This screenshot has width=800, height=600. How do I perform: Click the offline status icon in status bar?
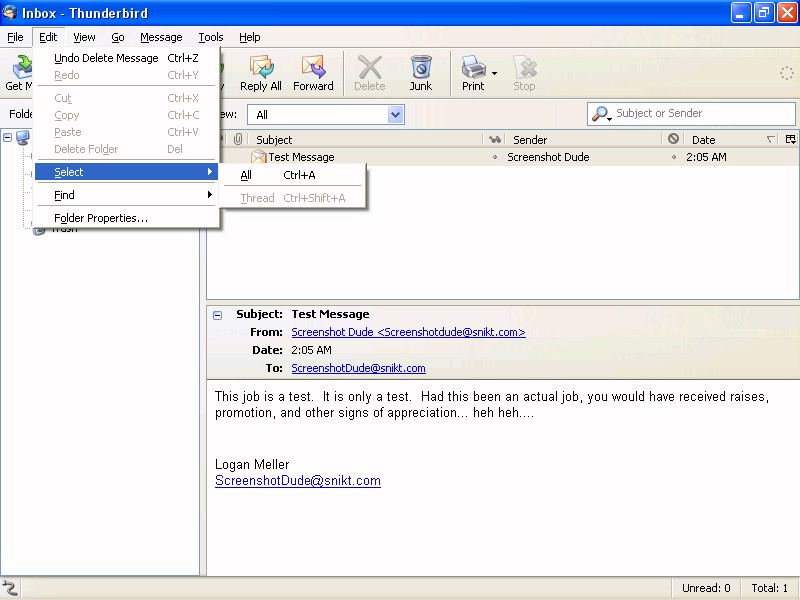coord(10,588)
